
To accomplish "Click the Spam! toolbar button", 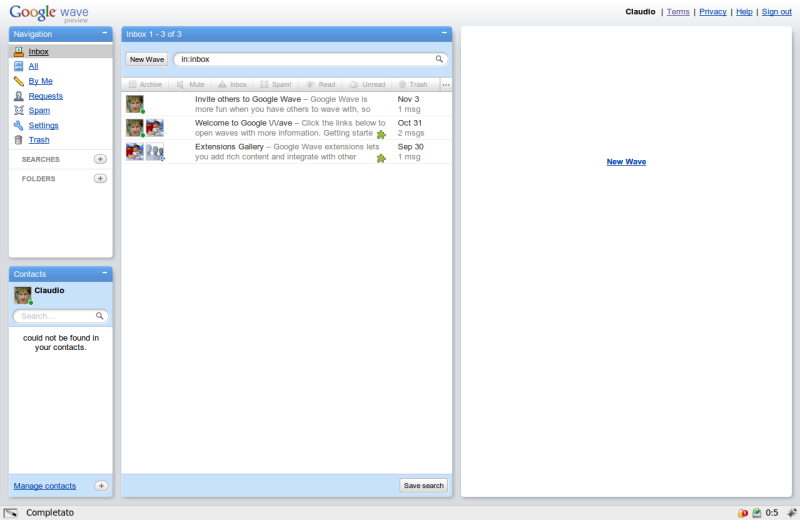I will tap(276, 85).
